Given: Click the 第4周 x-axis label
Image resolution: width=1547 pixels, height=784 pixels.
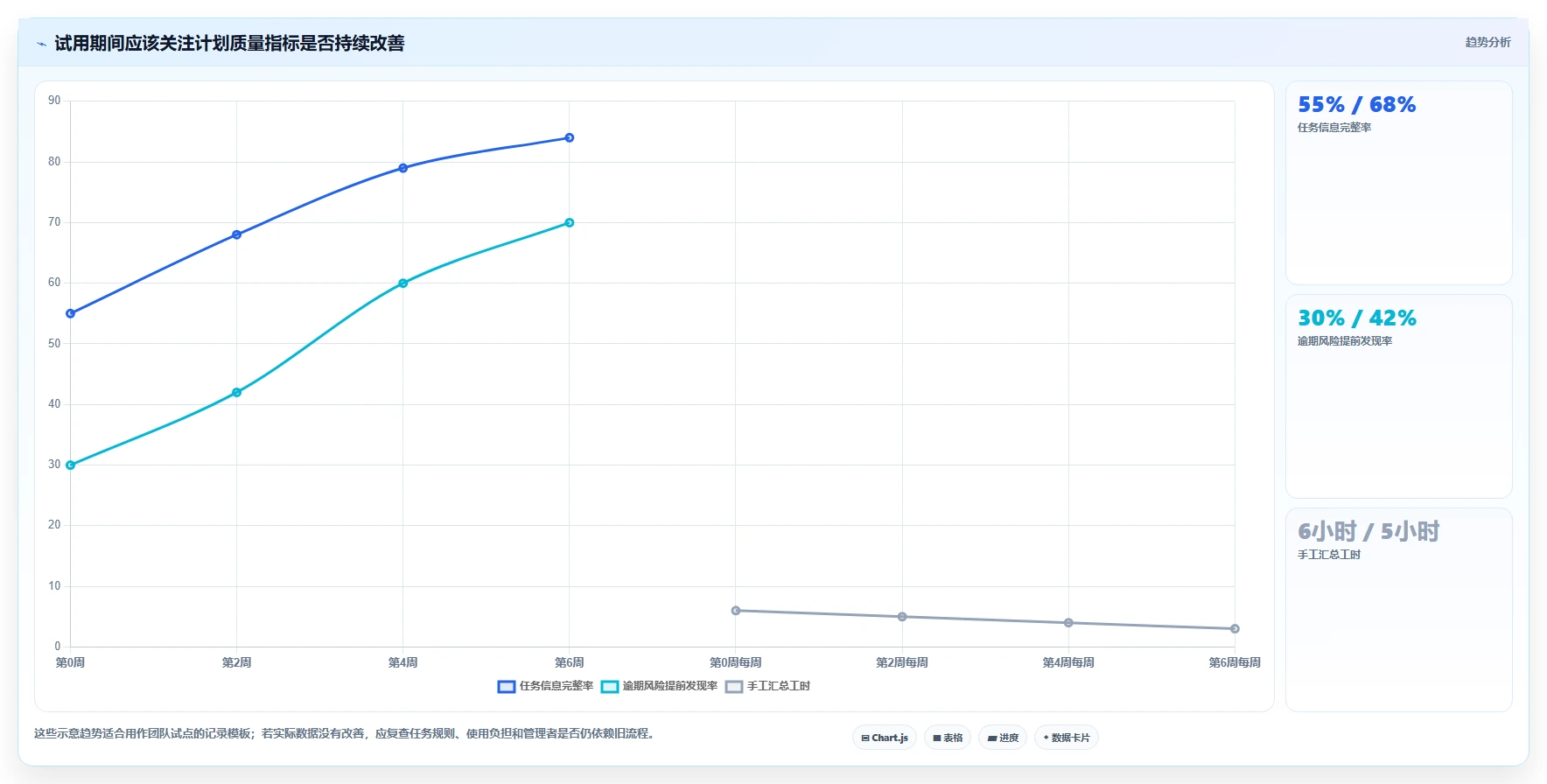Looking at the screenshot, I should point(403,662).
